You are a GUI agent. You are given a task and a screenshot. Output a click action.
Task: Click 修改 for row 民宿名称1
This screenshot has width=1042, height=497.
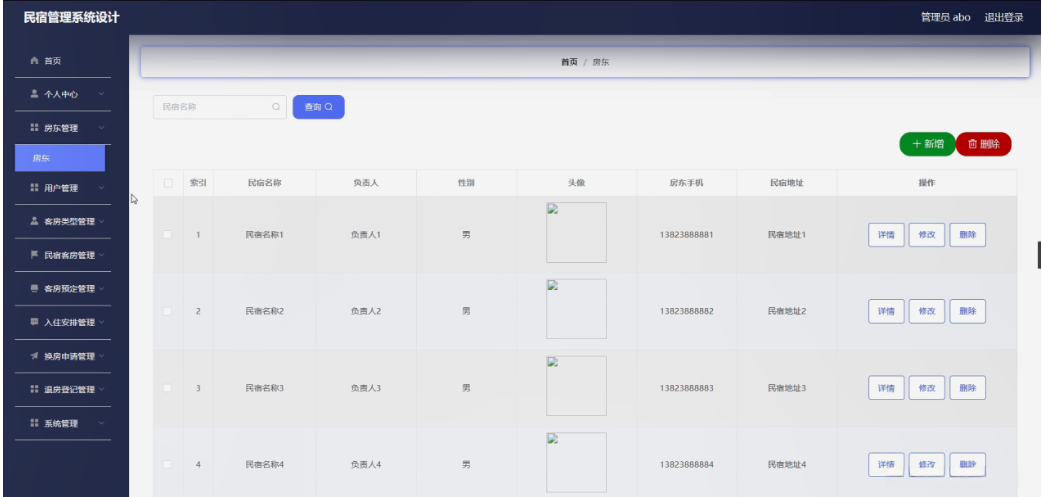tap(926, 235)
